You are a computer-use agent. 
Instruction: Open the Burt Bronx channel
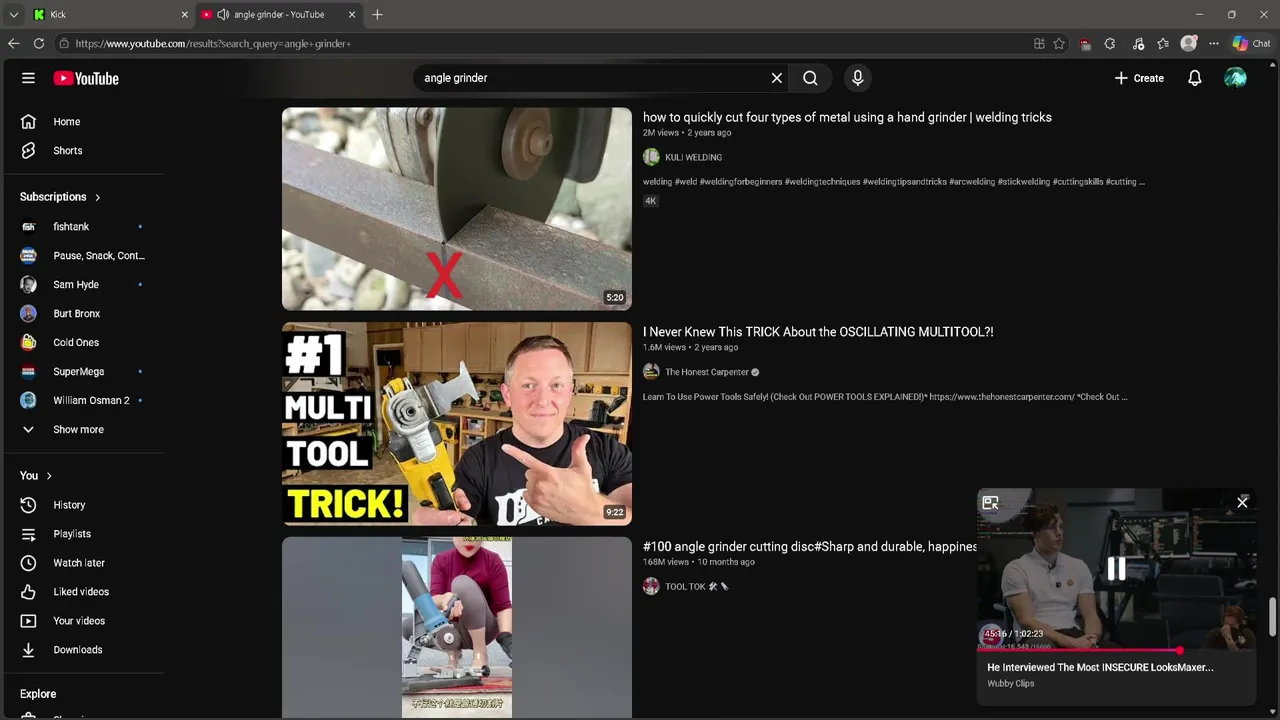pyautogui.click(x=83, y=314)
